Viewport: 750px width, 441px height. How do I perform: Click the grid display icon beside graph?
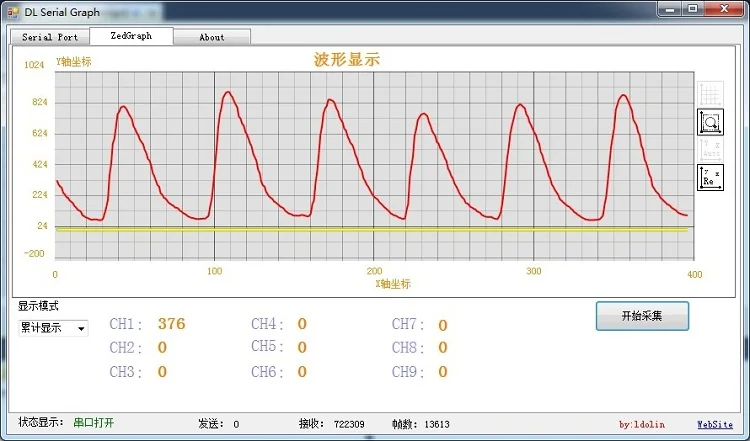710,94
